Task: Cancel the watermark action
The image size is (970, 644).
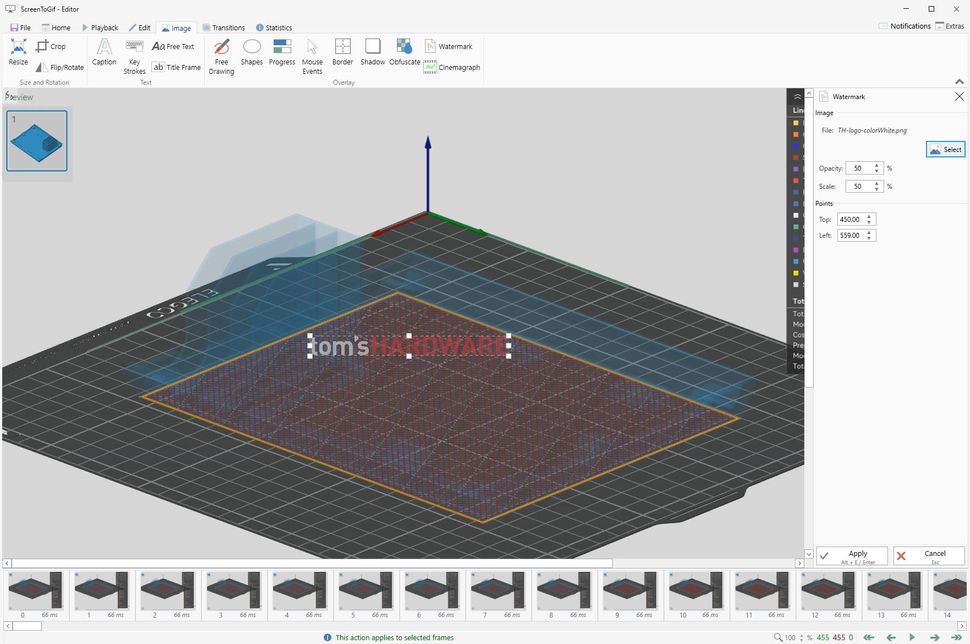Action: click(x=929, y=556)
